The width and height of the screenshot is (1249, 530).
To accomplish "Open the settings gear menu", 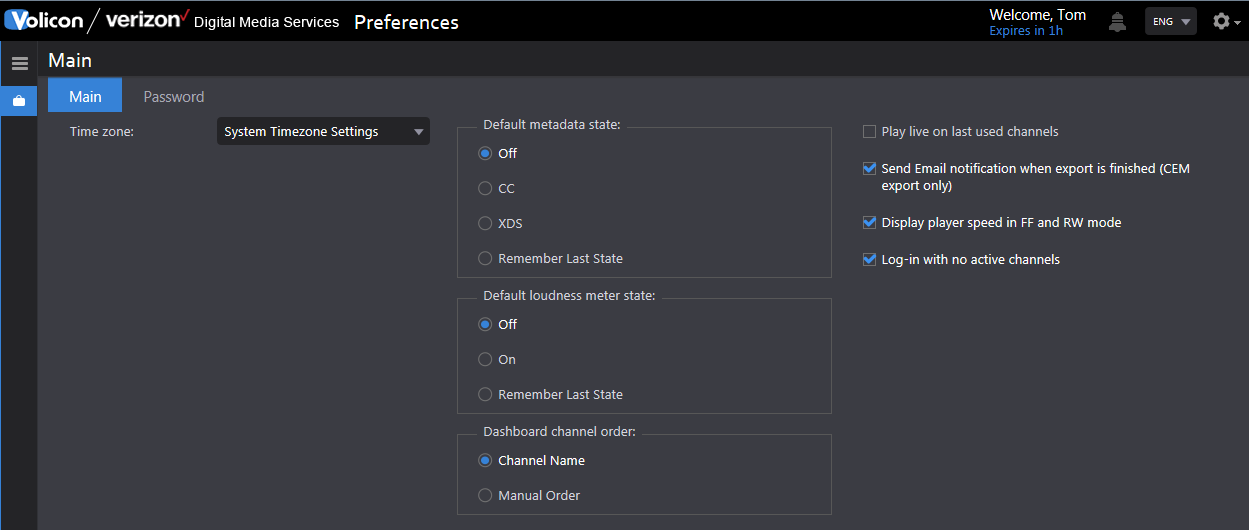I will [1226, 21].
